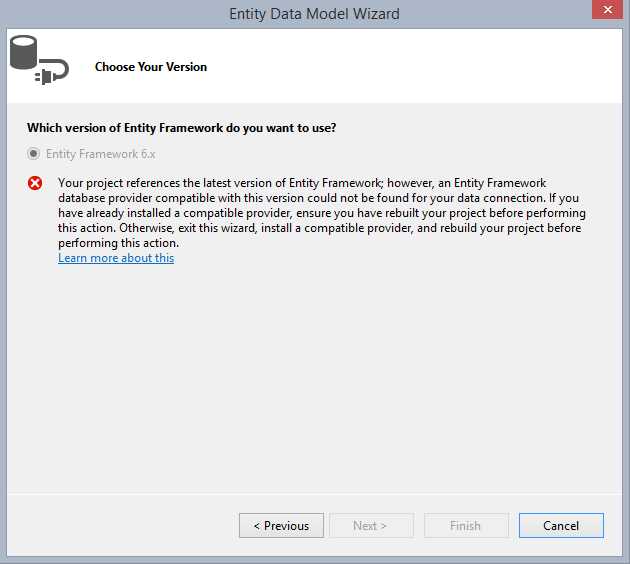Click the provider error message paragraph
The width and height of the screenshot is (630, 564).
click(320, 213)
